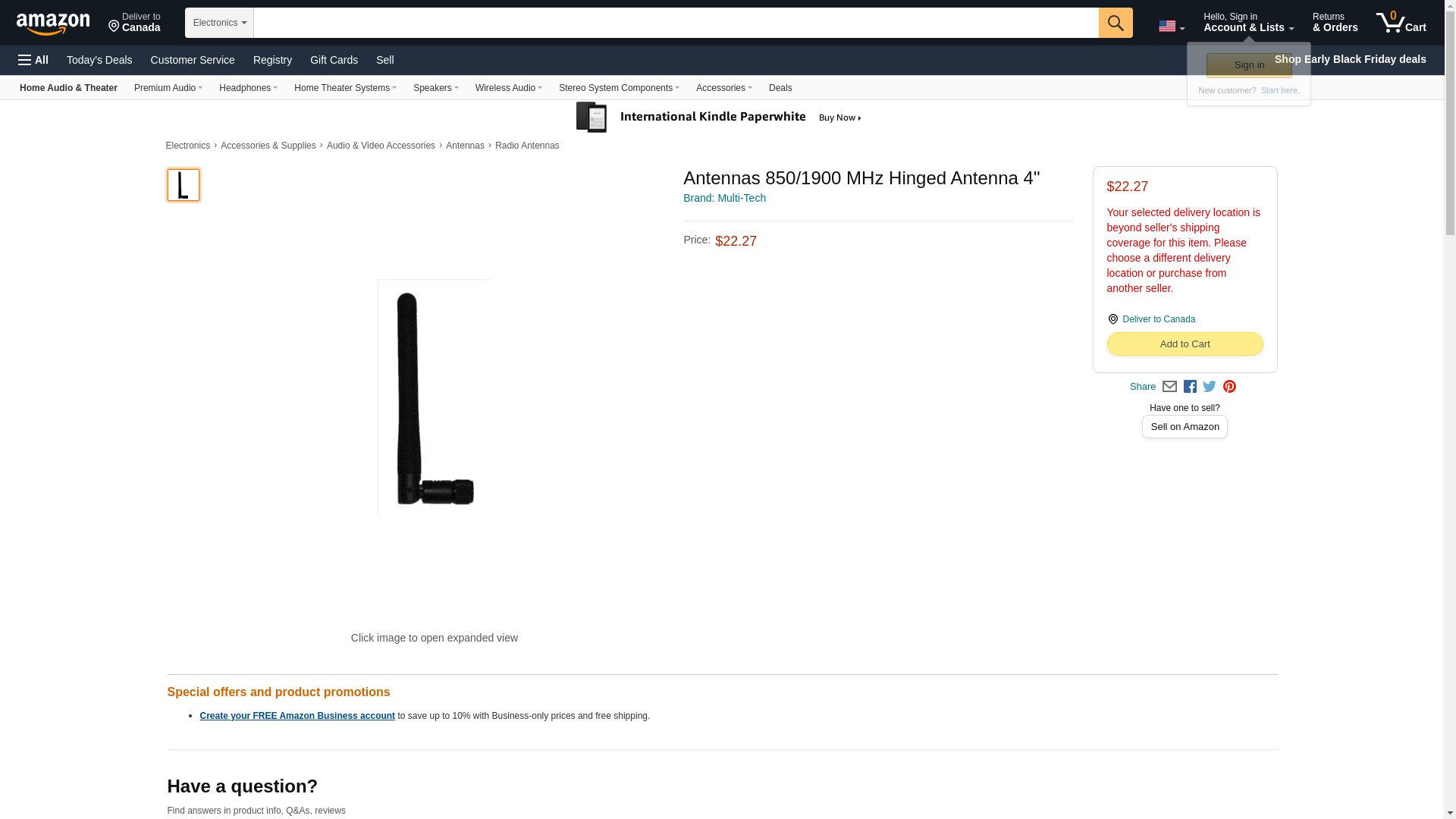
Task: Click into the search input field
Action: point(676,23)
